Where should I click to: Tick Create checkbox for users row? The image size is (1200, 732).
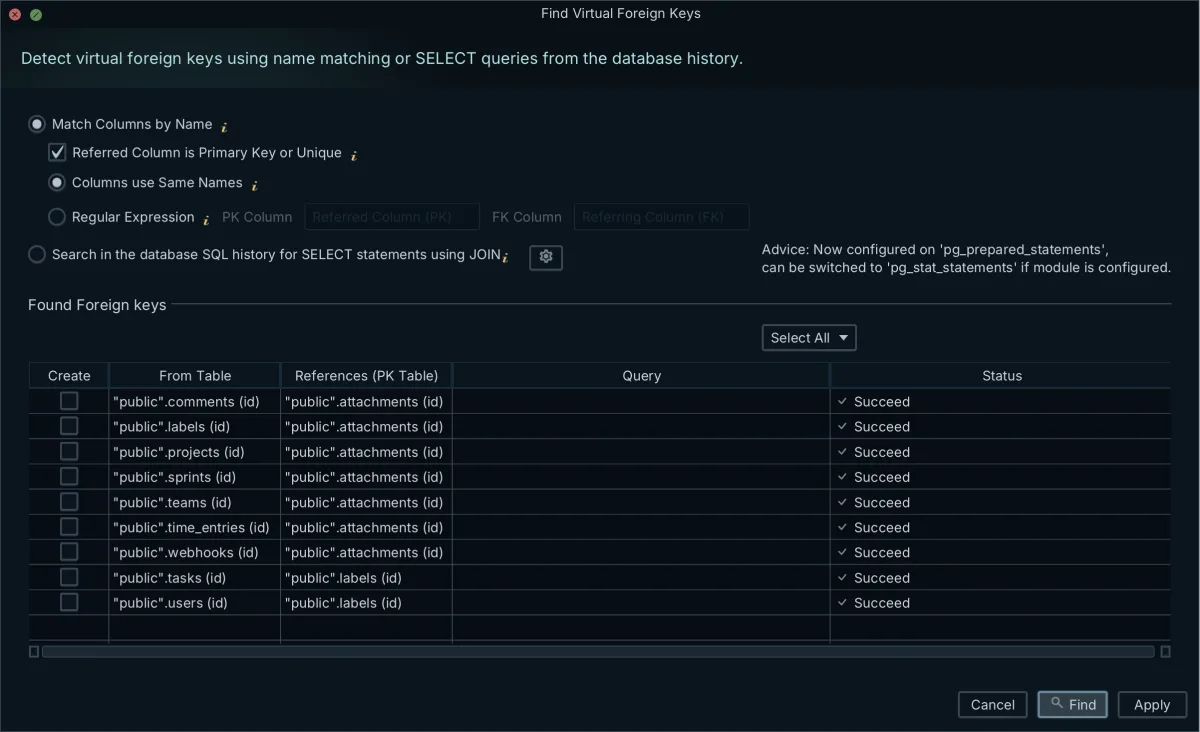coord(69,602)
